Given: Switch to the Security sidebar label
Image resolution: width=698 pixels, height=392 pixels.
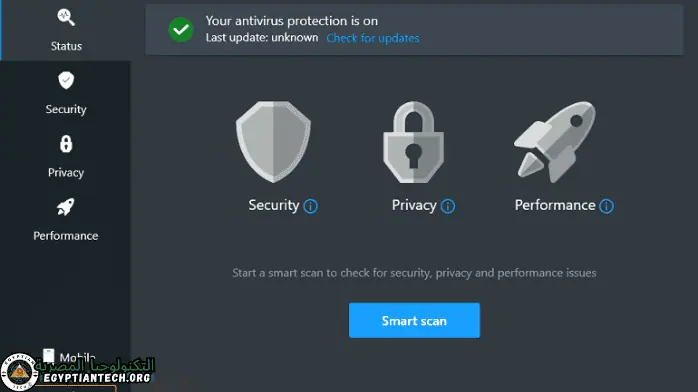Looking at the screenshot, I should coord(66,109).
